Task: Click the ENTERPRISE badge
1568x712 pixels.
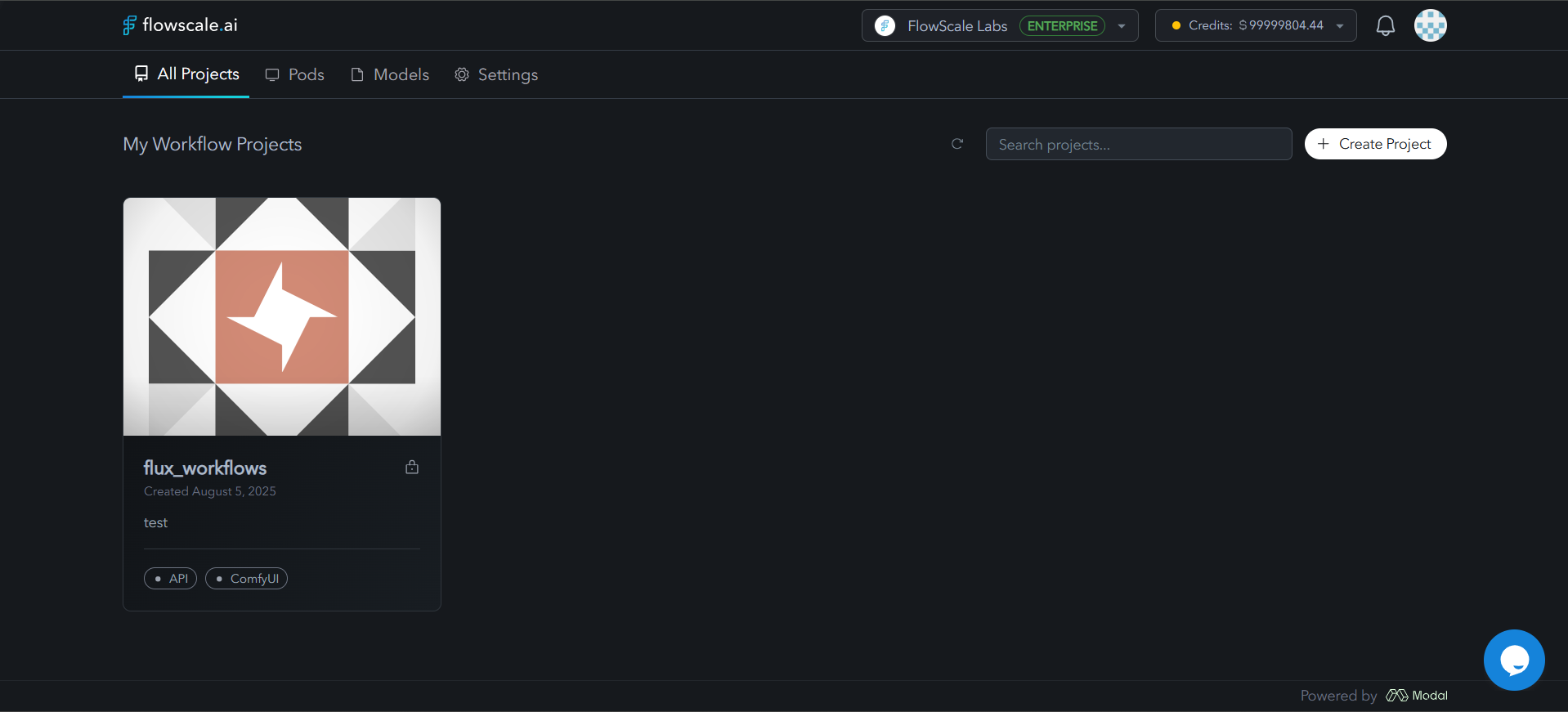Action: [1062, 26]
